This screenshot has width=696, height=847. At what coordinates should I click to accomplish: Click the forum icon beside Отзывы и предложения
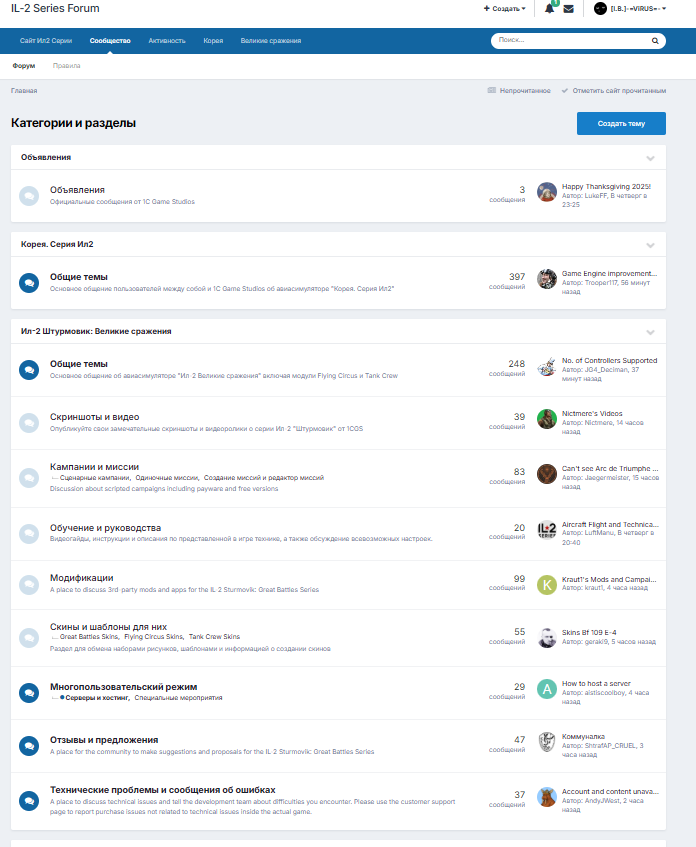[29, 746]
